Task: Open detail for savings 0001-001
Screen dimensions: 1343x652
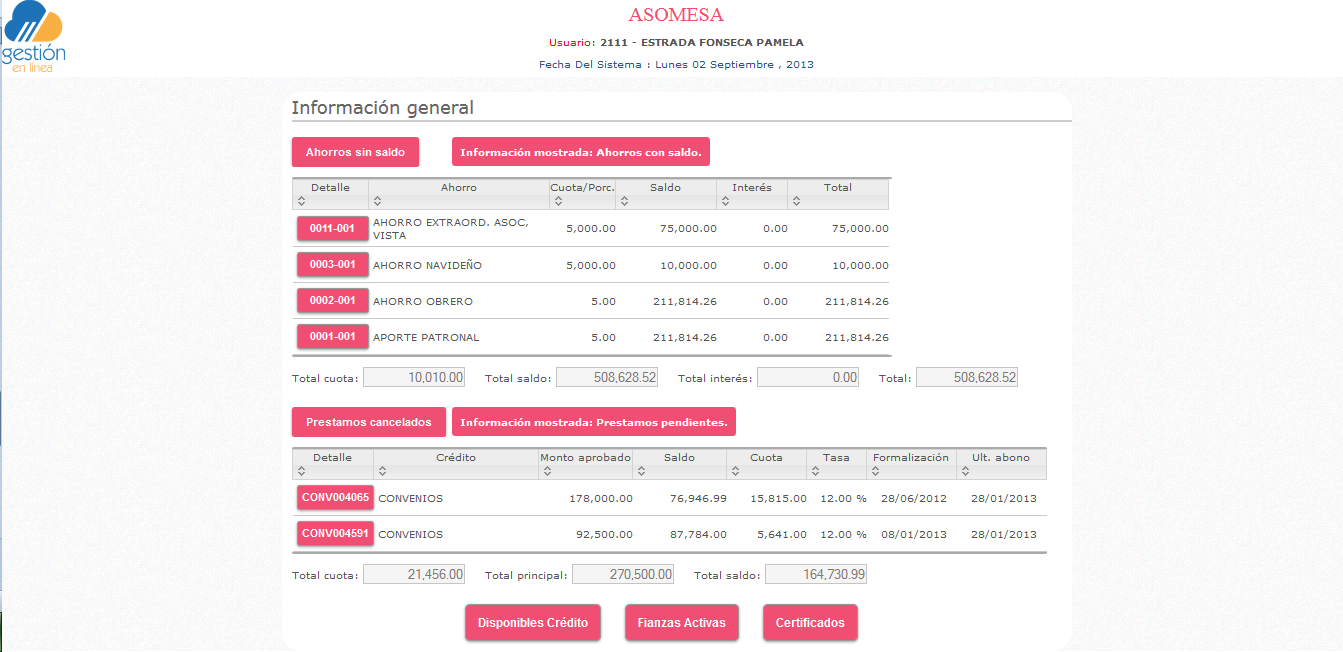Action: click(x=332, y=336)
